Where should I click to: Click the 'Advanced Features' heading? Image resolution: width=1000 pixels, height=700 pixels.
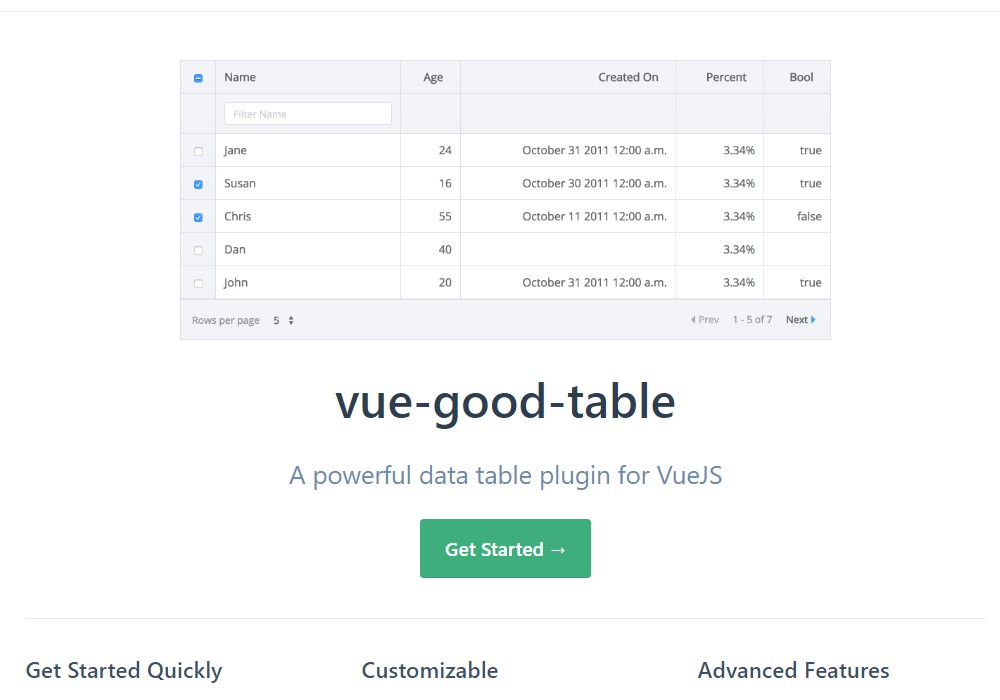(x=793, y=671)
